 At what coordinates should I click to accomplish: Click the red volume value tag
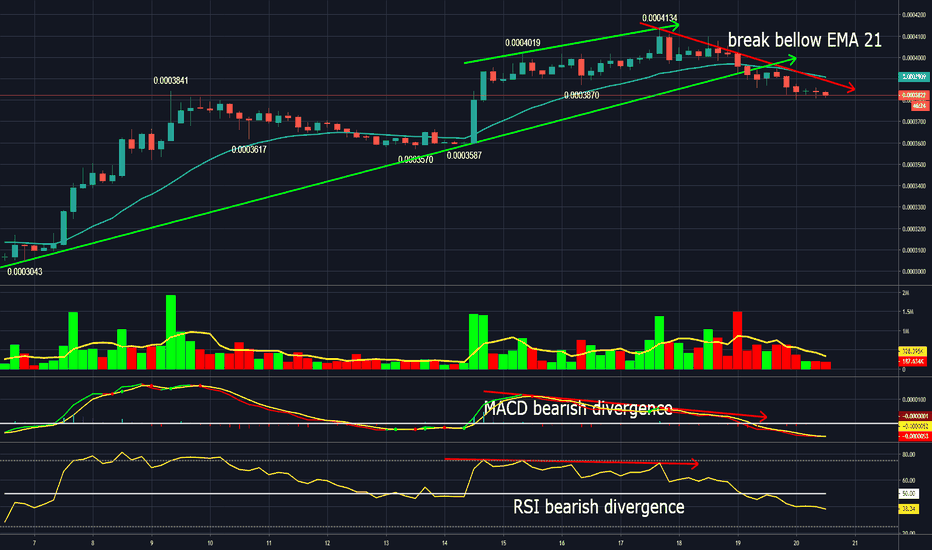click(914, 361)
